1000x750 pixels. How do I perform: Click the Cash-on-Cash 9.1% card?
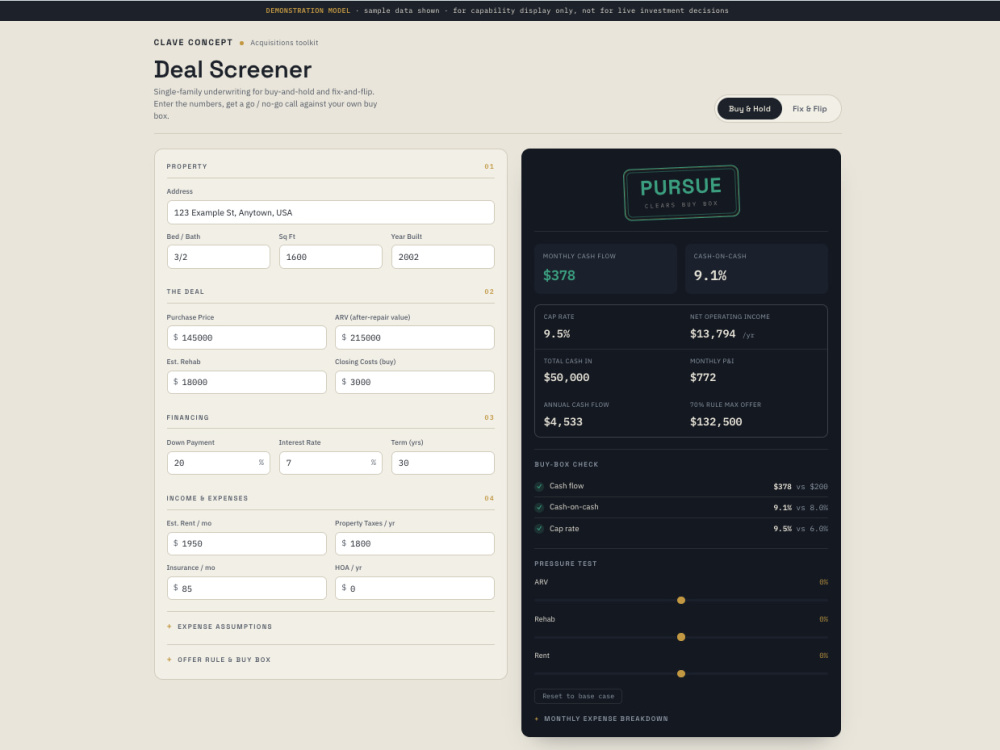(x=756, y=268)
